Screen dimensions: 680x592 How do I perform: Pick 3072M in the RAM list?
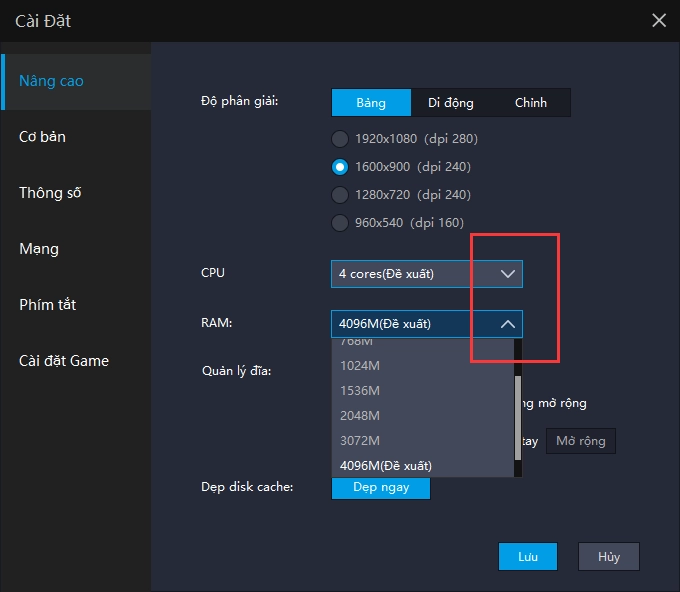(x=360, y=440)
